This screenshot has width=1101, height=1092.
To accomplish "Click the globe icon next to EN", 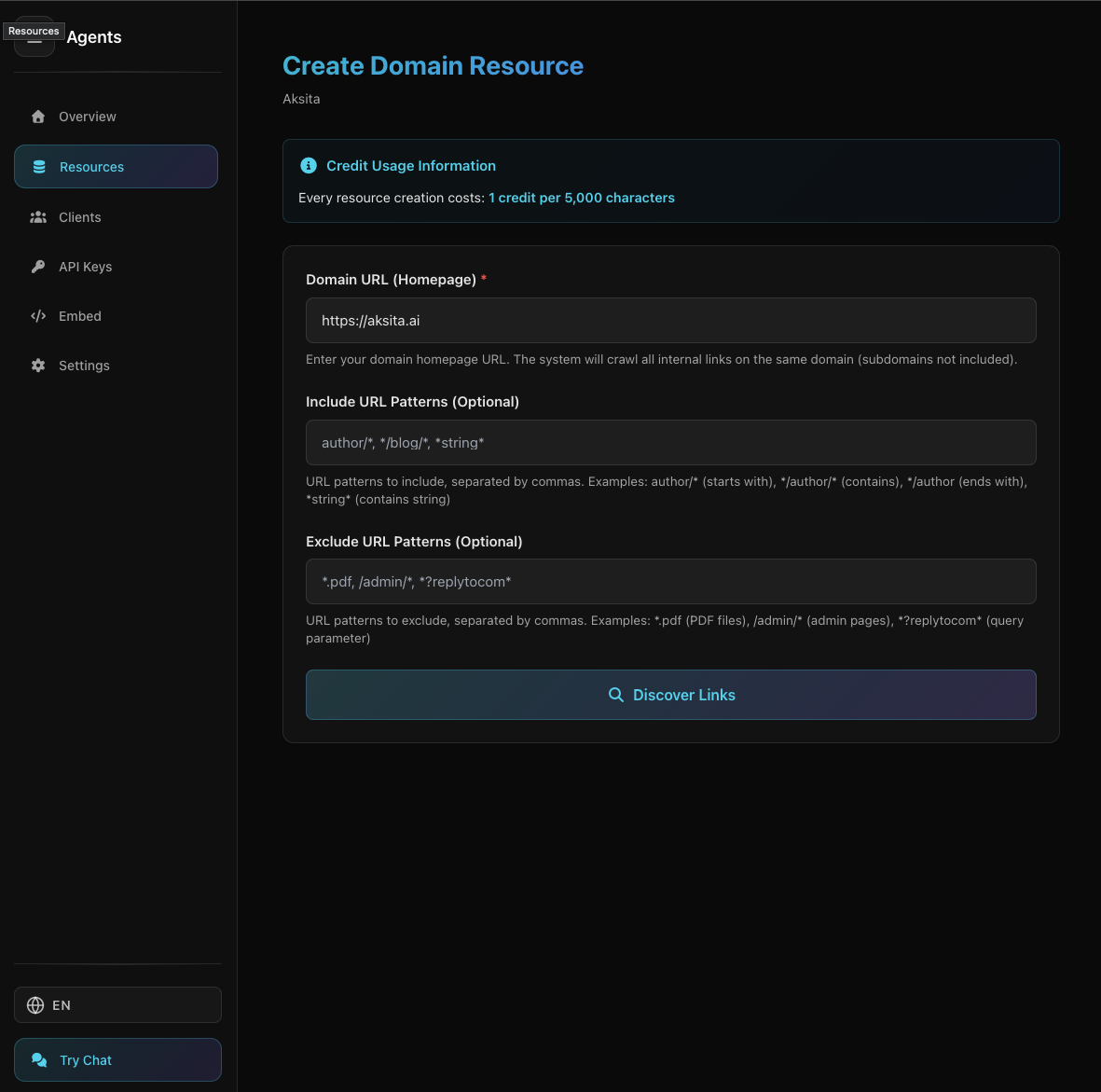I will coord(35,1004).
